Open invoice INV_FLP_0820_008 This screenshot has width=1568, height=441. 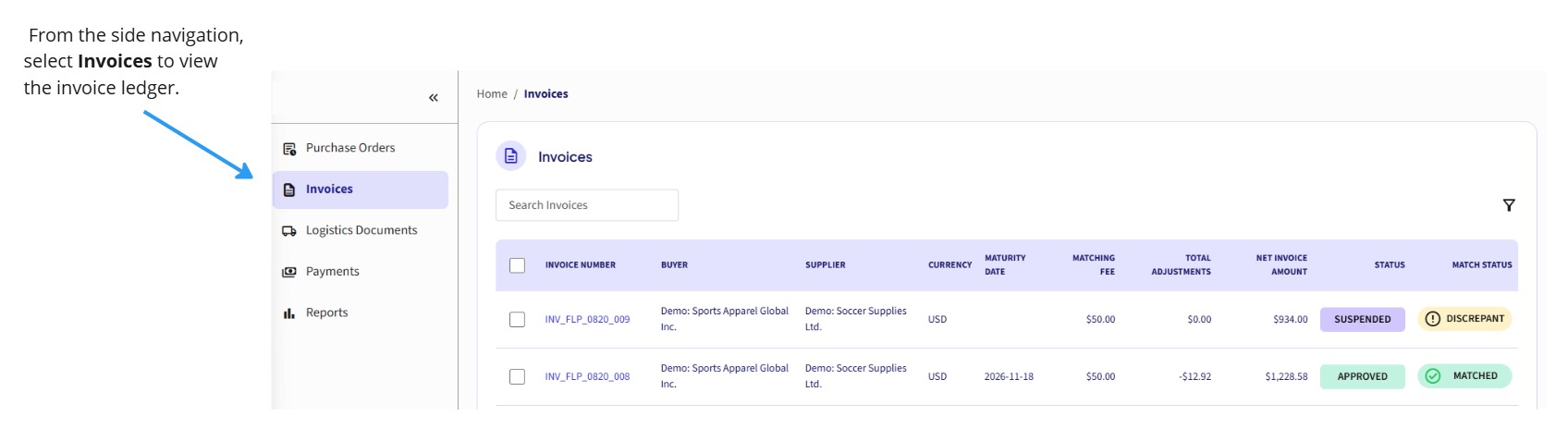[x=587, y=377]
